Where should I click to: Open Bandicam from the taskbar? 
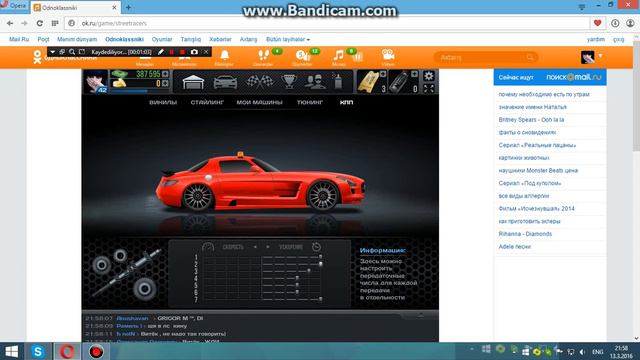(x=96, y=351)
